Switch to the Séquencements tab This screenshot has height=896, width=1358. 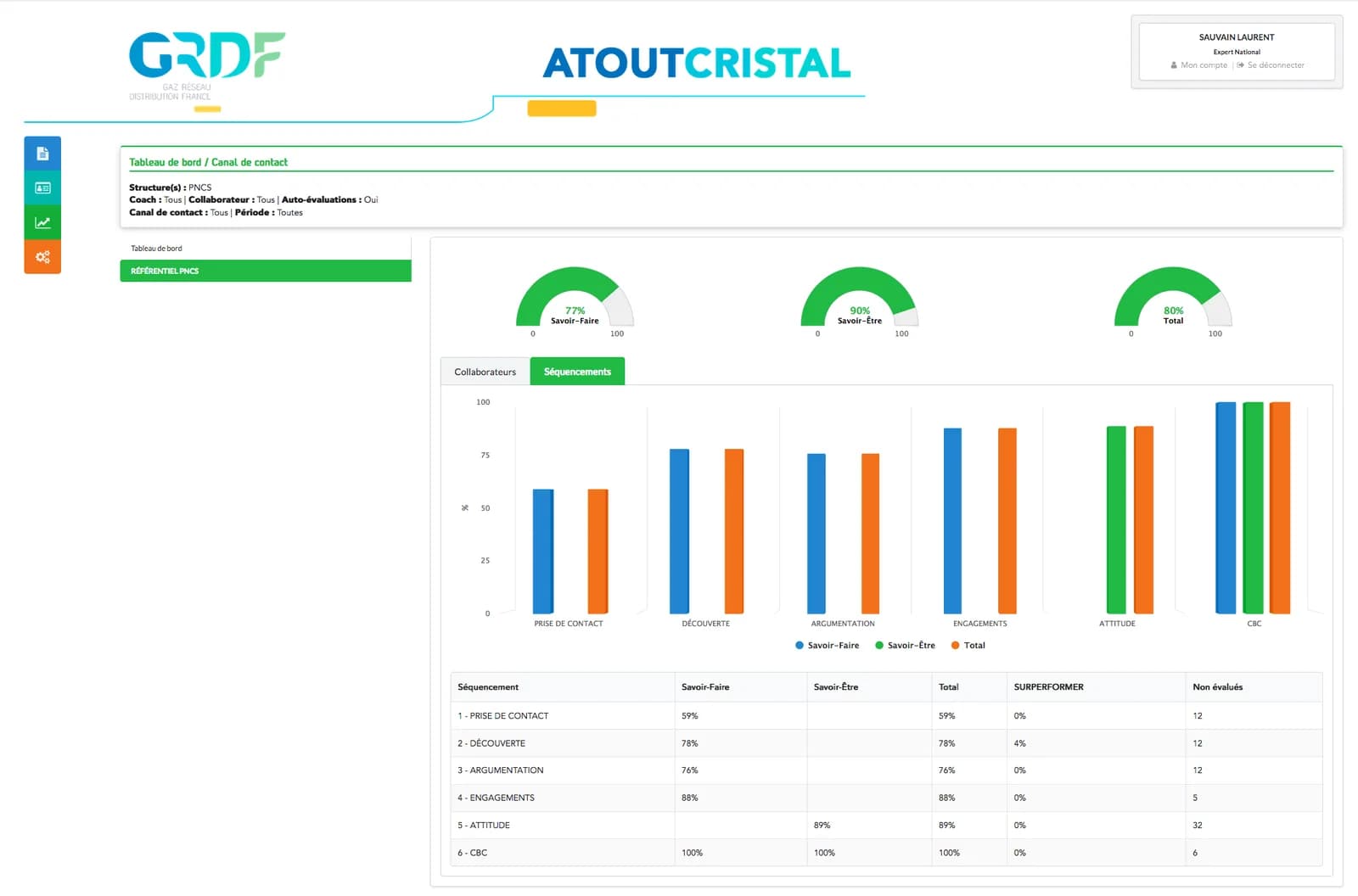click(577, 372)
